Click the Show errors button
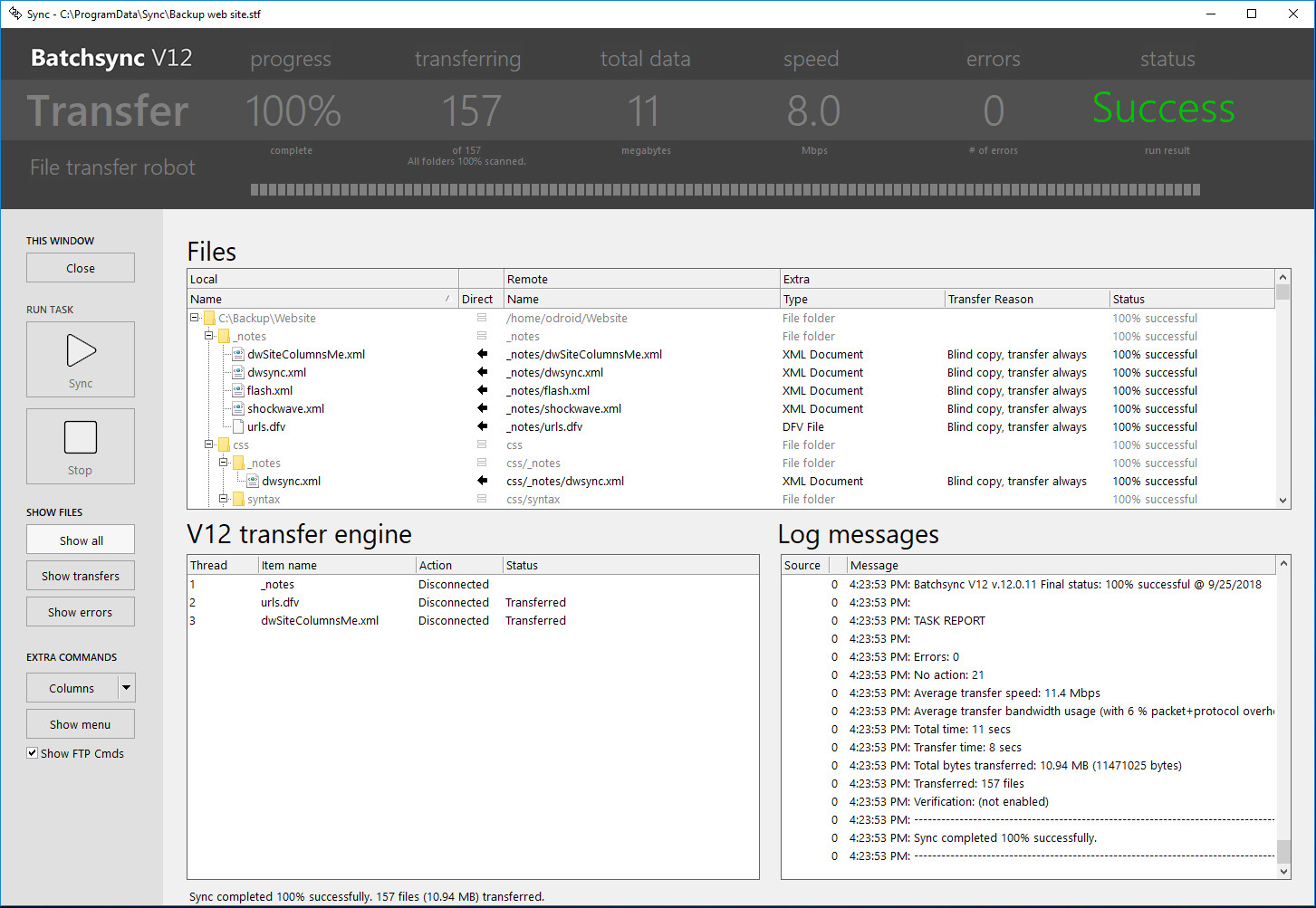The height and width of the screenshot is (908, 1316). point(81,612)
